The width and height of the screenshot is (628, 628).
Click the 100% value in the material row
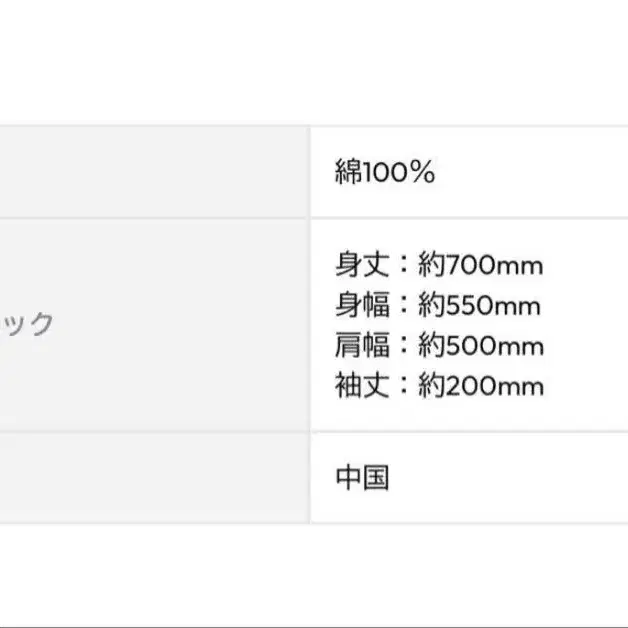click(x=398, y=172)
